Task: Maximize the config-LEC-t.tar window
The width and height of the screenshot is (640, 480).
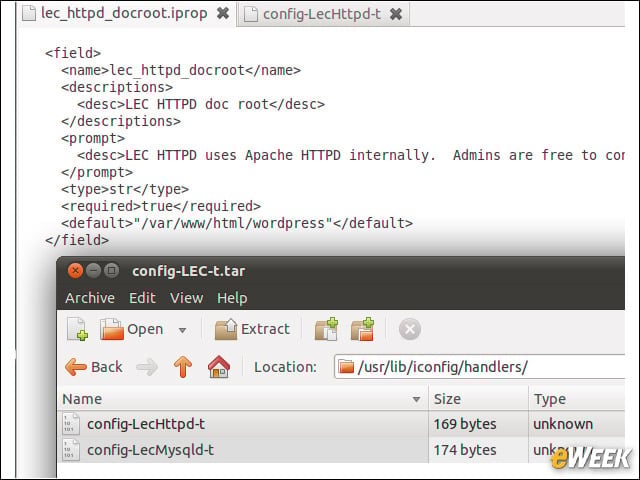Action: click(x=111, y=271)
